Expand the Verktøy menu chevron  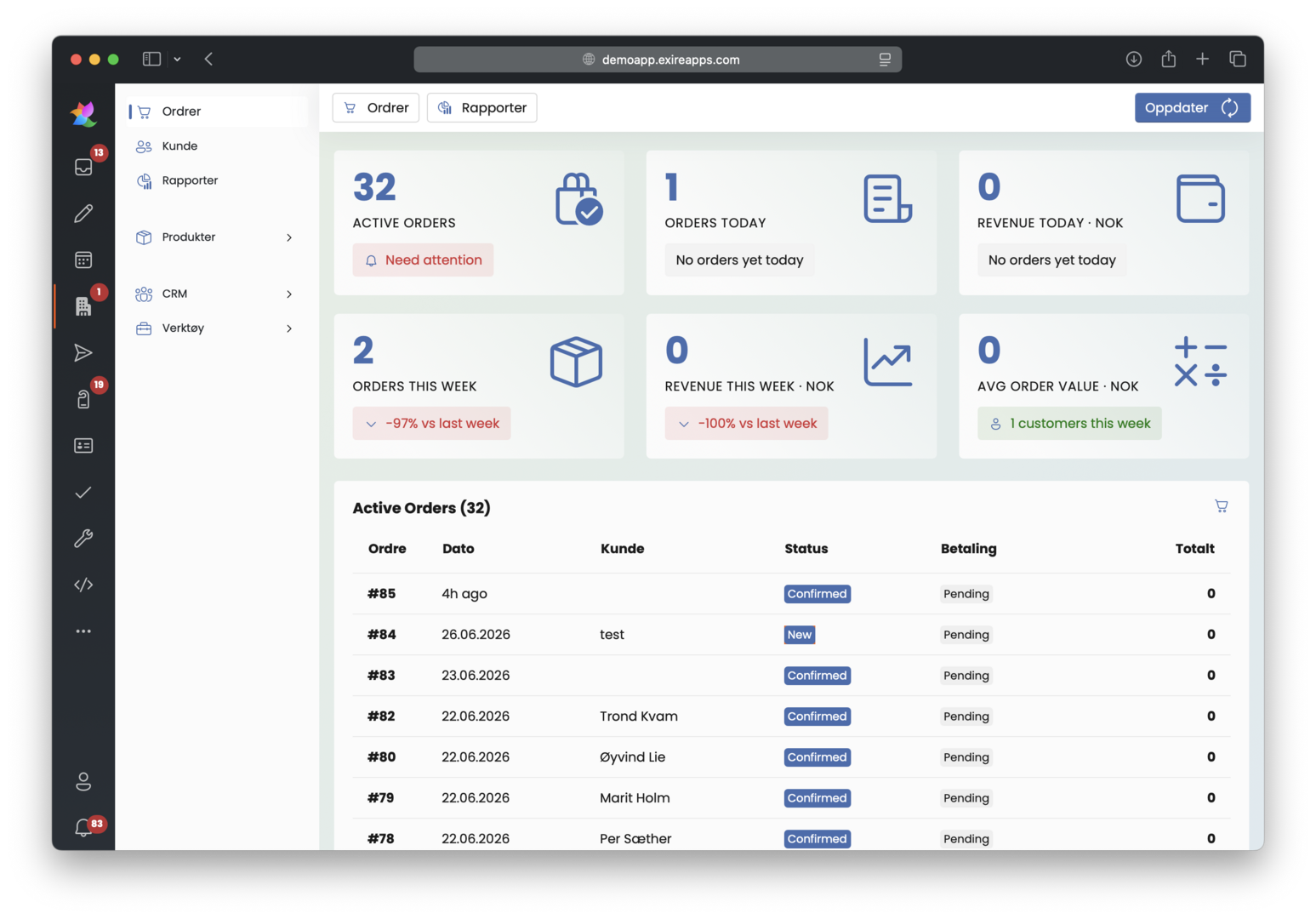point(289,328)
